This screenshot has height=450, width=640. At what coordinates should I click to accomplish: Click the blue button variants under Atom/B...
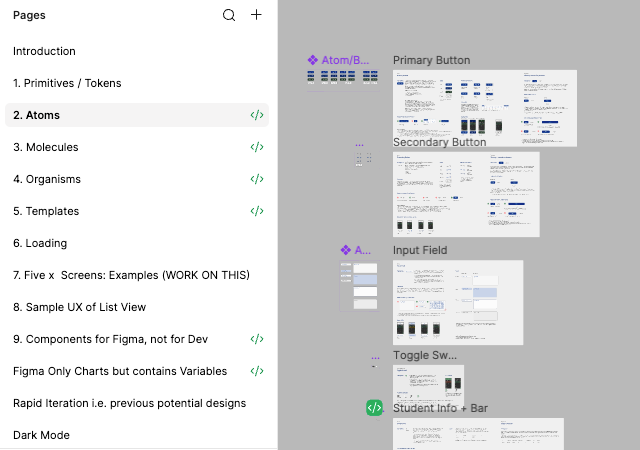[342, 77]
